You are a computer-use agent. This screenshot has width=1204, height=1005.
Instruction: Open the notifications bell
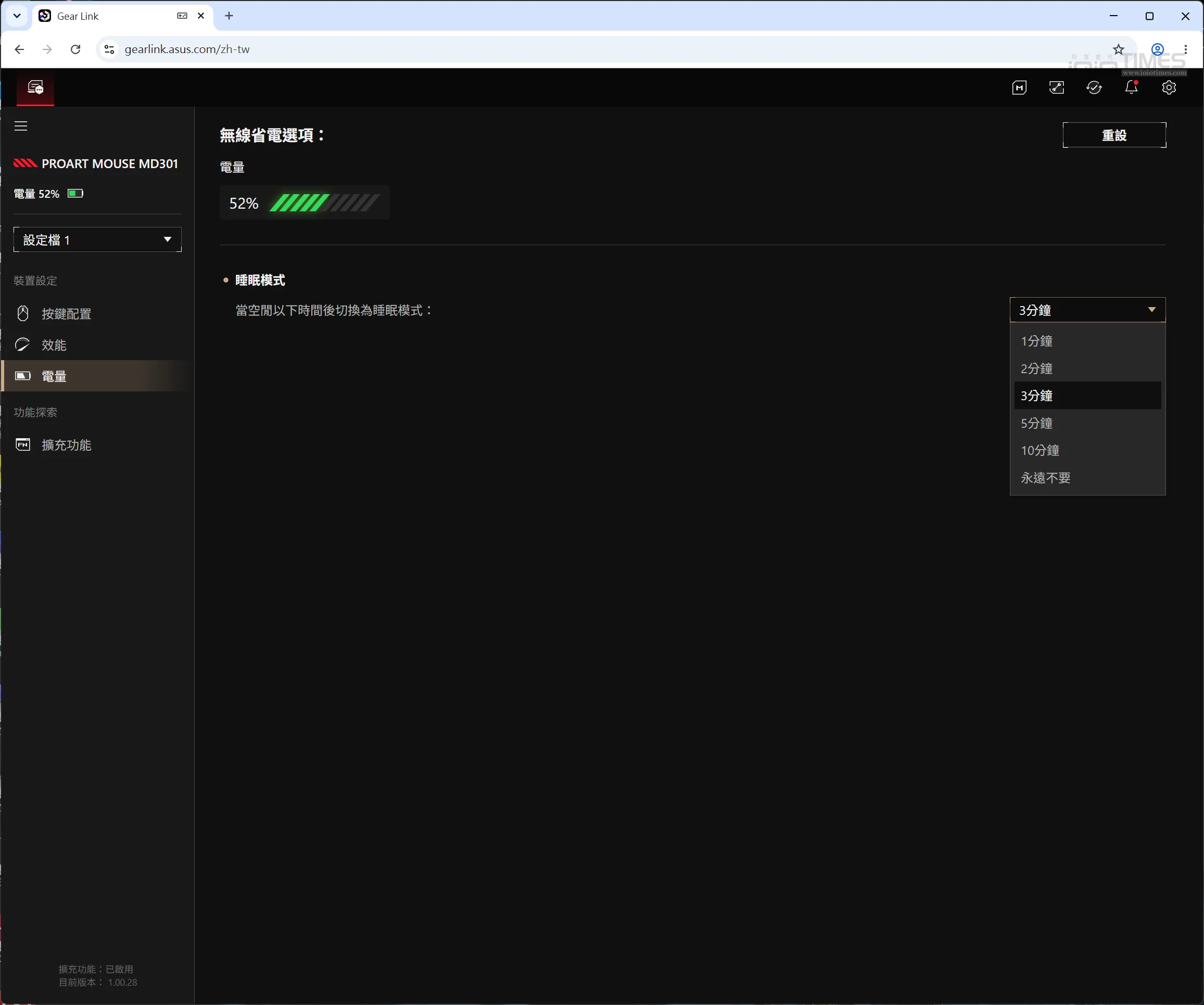1131,88
